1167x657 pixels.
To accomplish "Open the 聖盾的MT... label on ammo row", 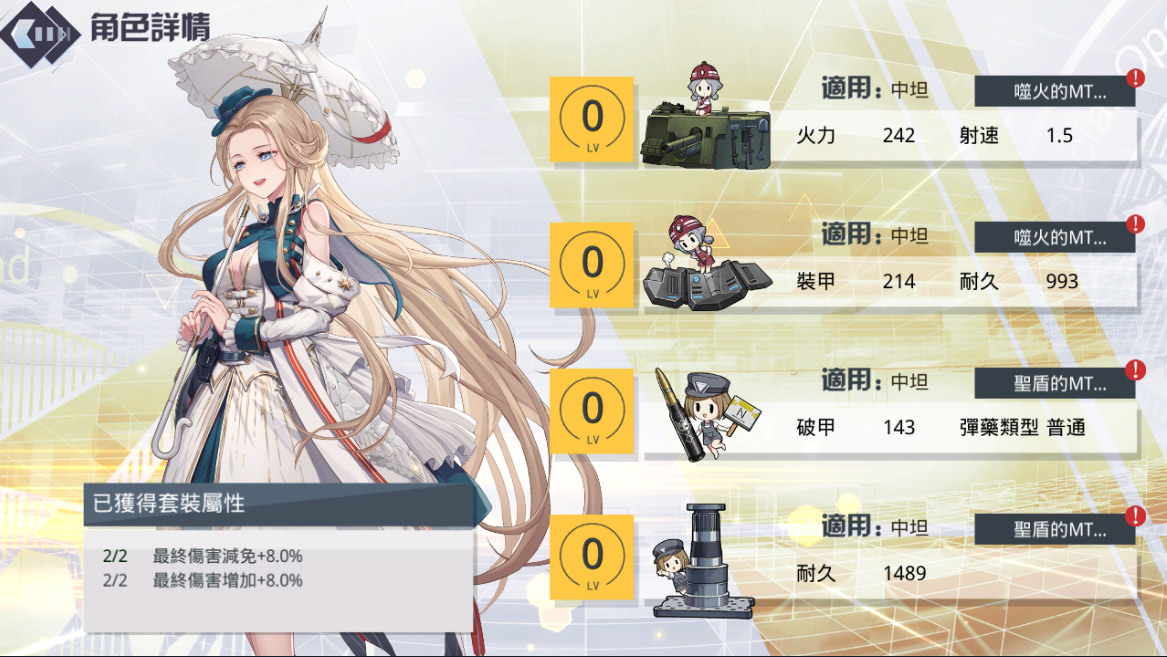I will (1055, 383).
